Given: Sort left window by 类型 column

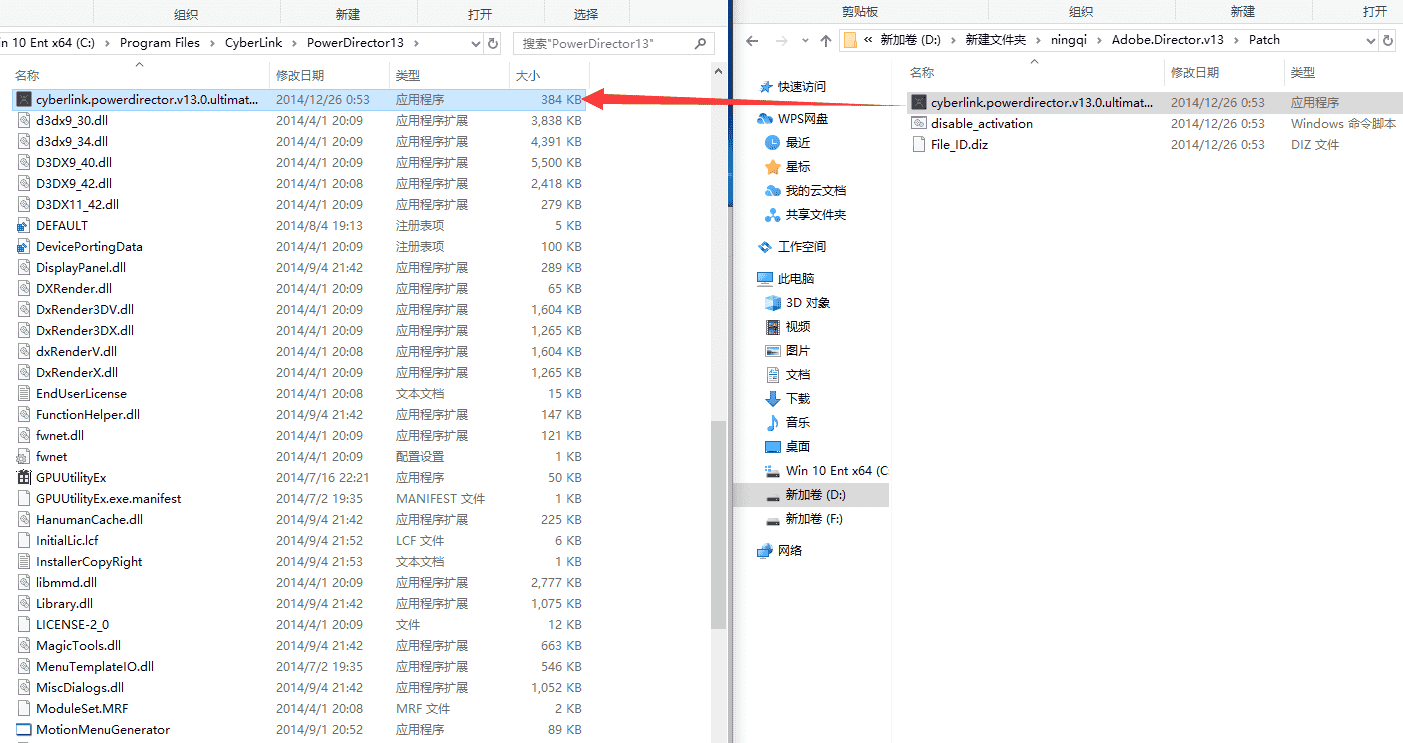Looking at the screenshot, I should point(408,76).
